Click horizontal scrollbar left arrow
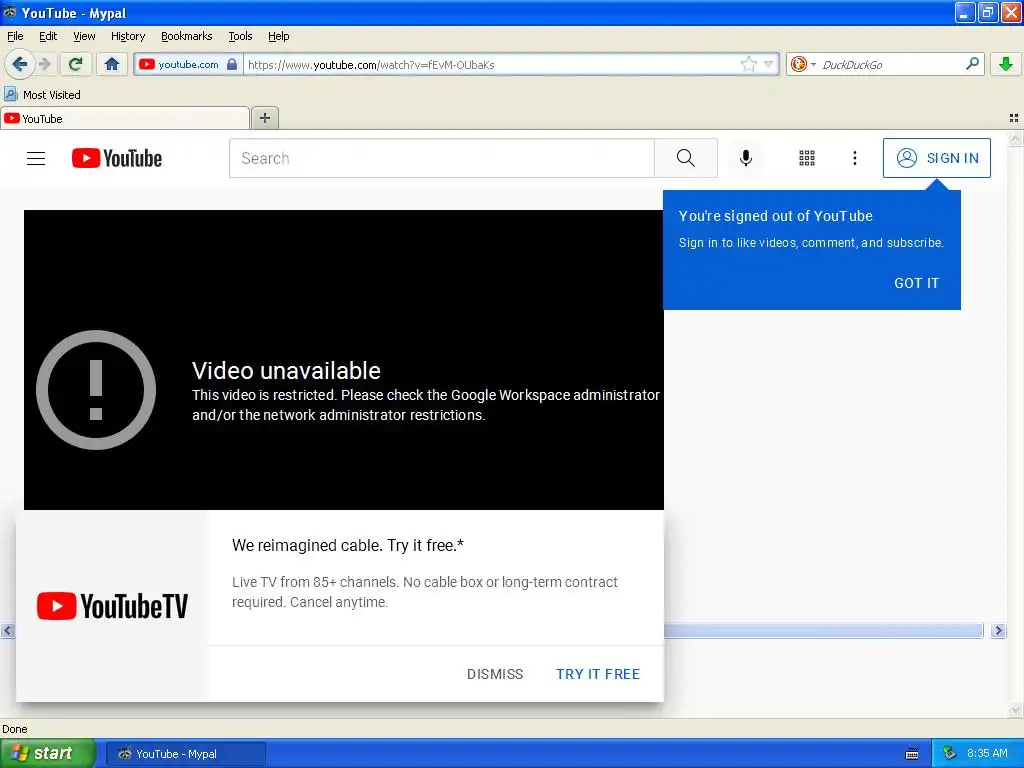Image resolution: width=1024 pixels, height=768 pixels. coord(7,630)
